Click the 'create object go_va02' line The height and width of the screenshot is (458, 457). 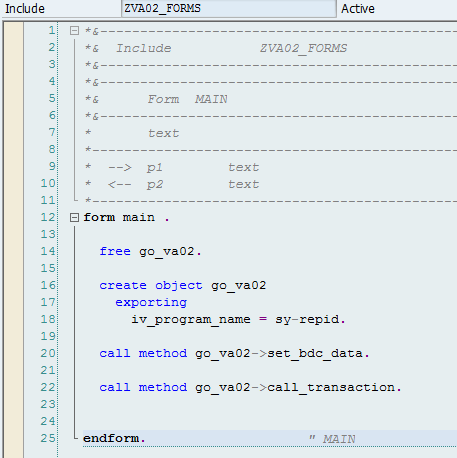point(183,285)
